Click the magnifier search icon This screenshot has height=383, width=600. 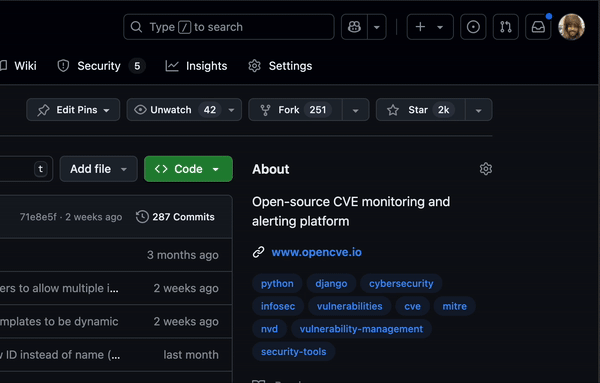[136, 27]
